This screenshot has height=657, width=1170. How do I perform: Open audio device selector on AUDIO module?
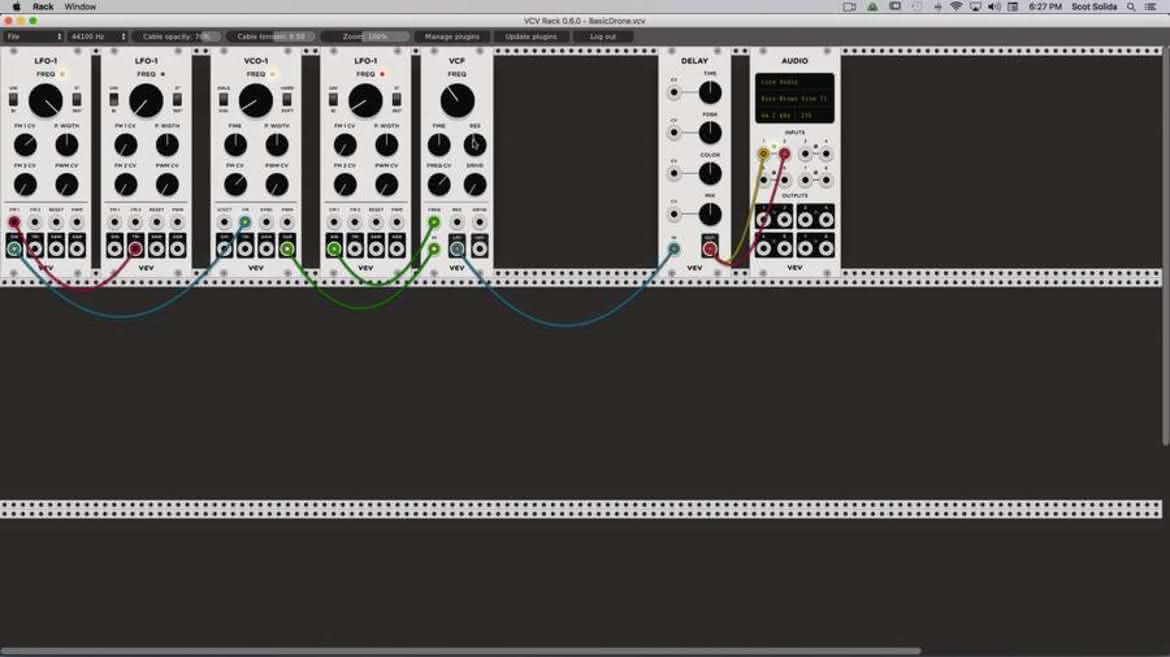coord(795,99)
